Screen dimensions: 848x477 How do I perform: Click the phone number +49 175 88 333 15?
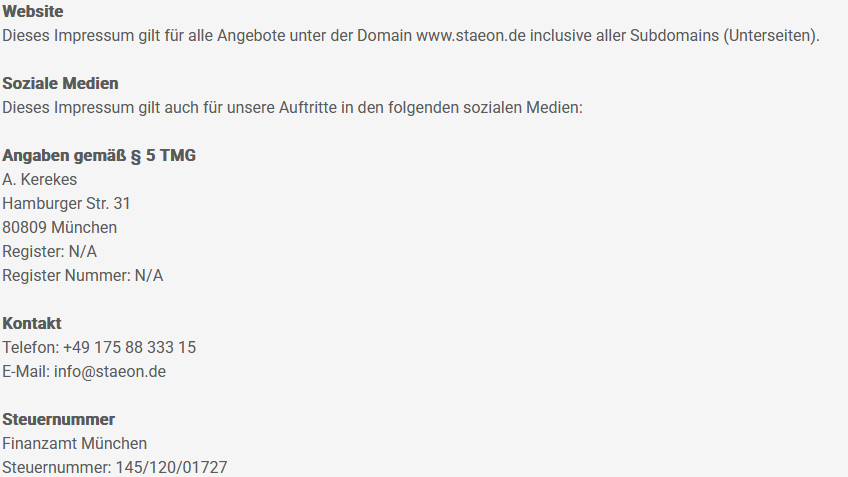point(129,348)
